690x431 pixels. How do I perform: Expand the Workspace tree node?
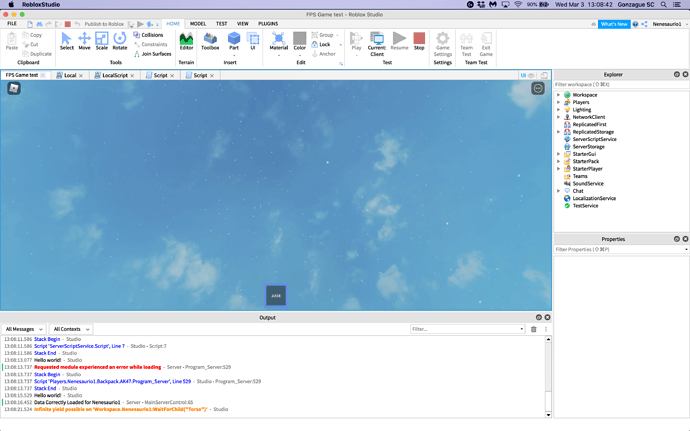(x=559, y=95)
